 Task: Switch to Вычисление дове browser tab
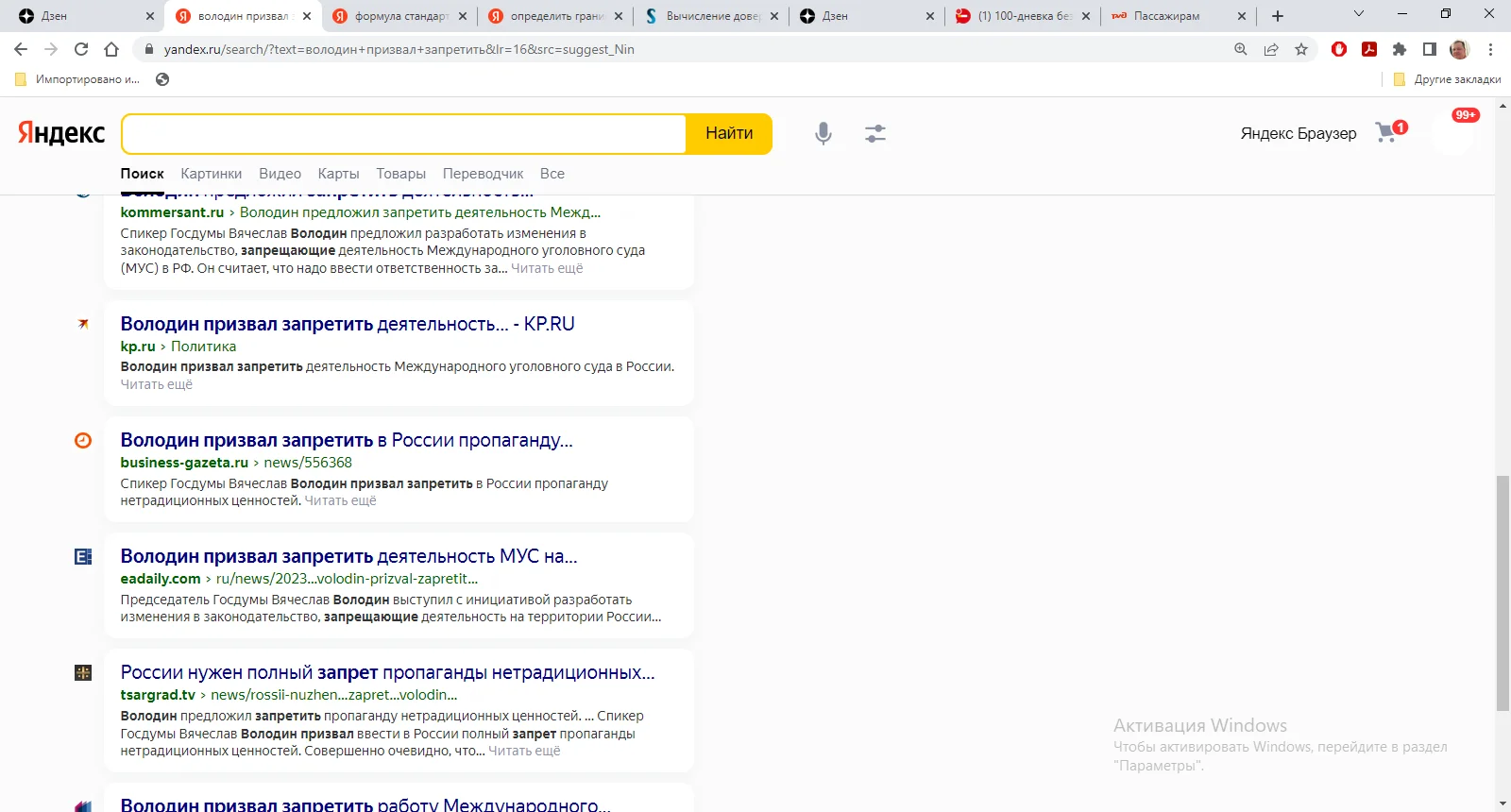(x=712, y=16)
